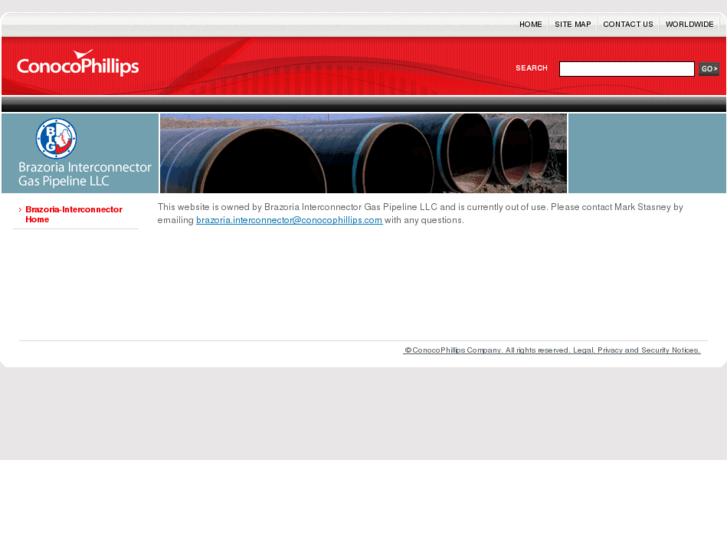
Task: Click the red arrow beside Brazoria-Interconnector Home
Action: click(x=20, y=210)
